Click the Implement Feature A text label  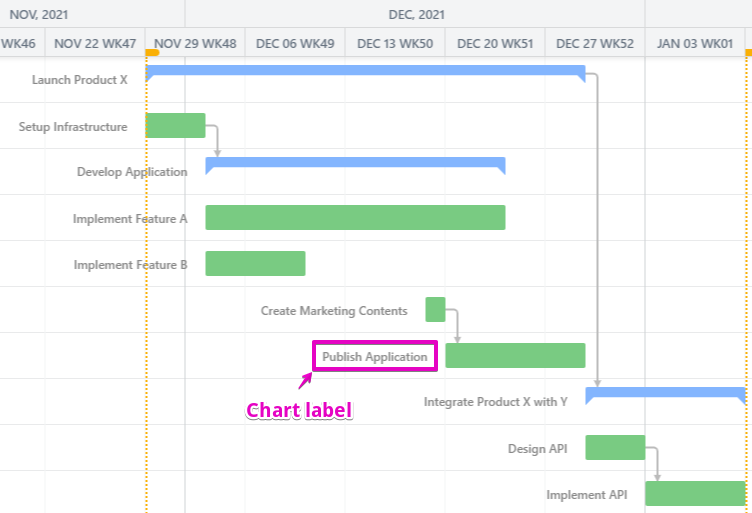coord(130,219)
